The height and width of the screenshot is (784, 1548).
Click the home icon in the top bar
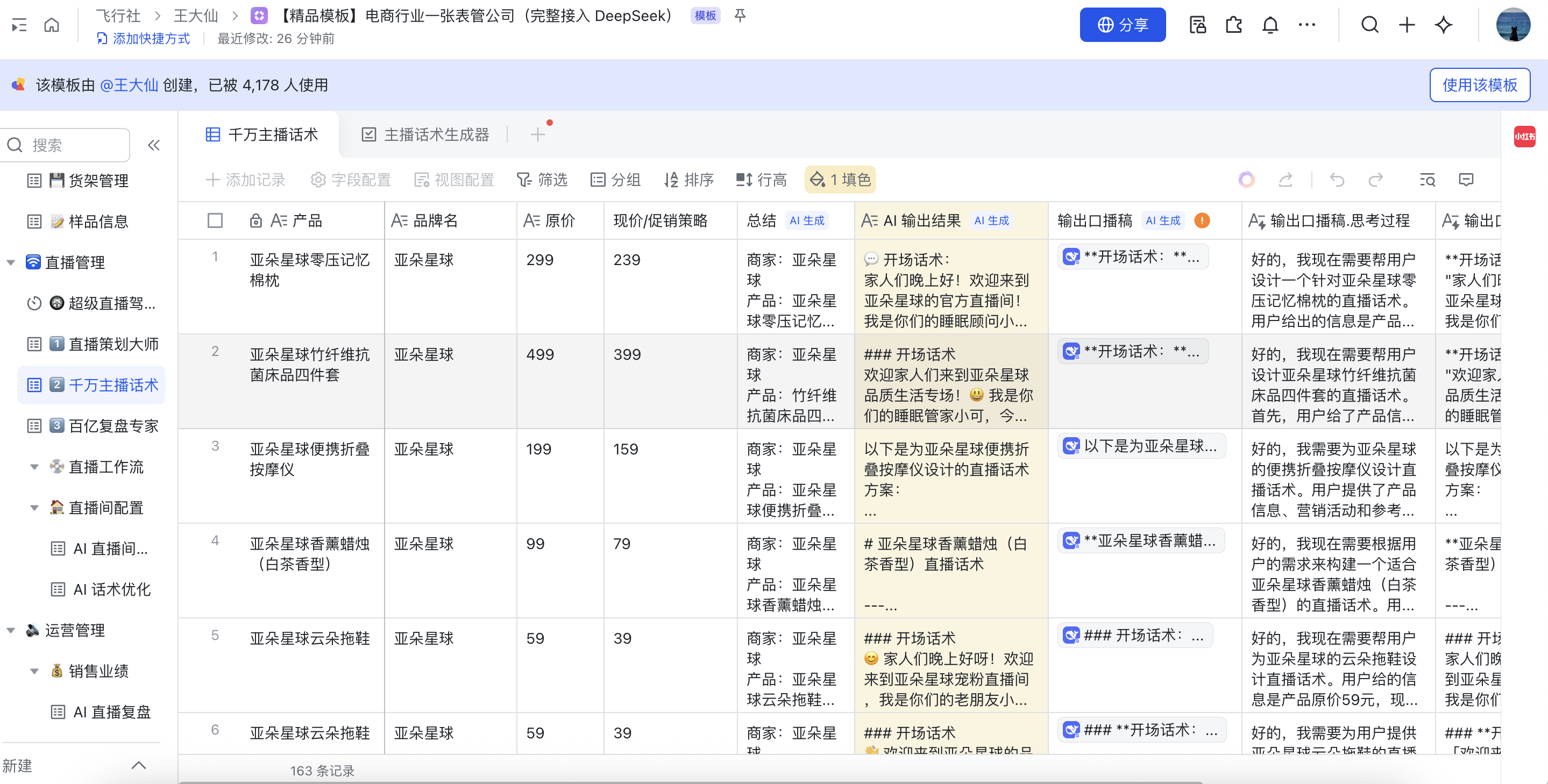52,25
